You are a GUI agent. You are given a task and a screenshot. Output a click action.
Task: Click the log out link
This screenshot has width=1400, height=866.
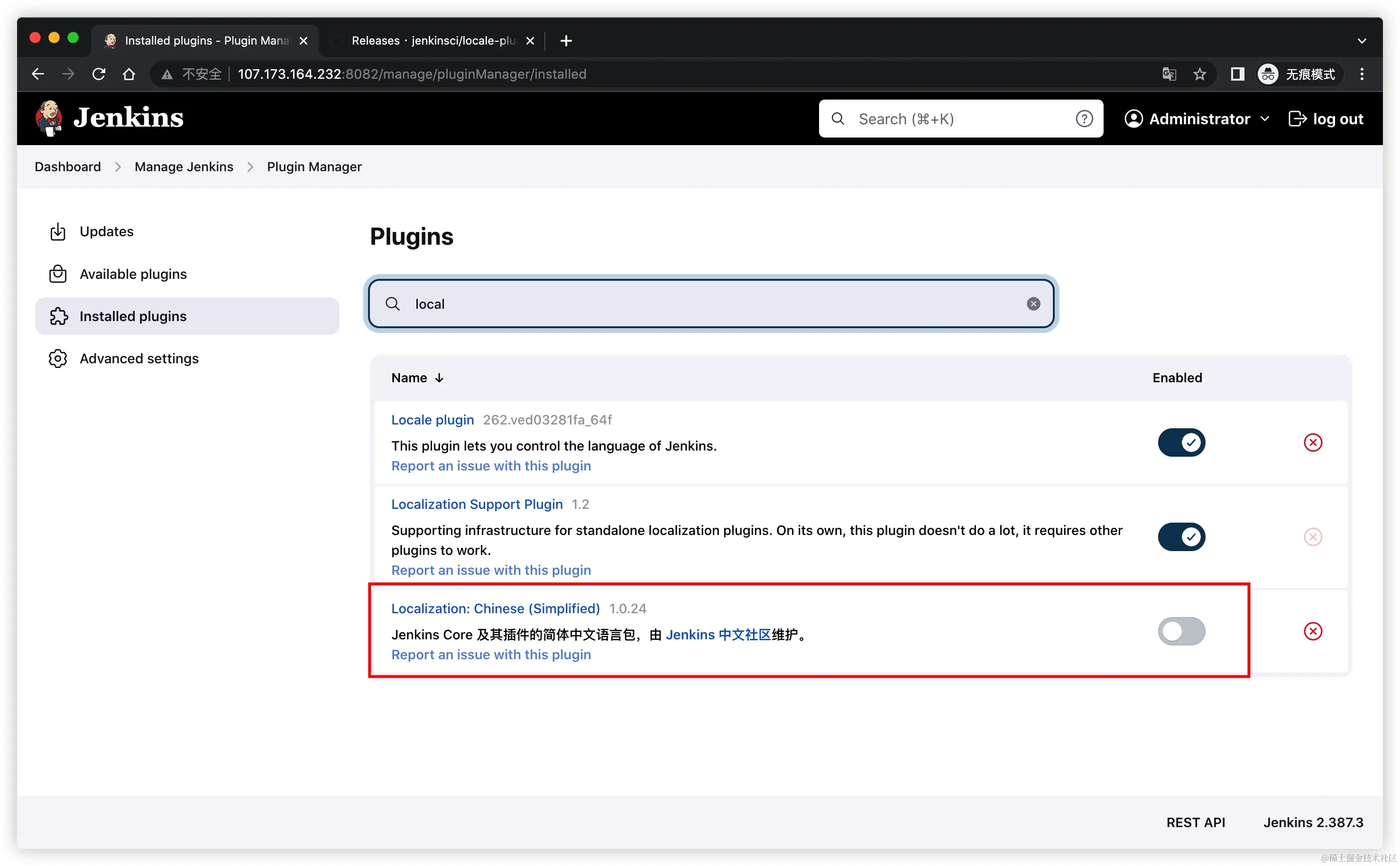[x=1326, y=119]
